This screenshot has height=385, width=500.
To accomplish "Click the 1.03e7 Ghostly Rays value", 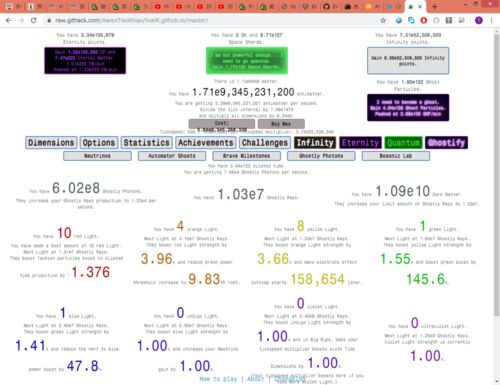I will 241,195.
